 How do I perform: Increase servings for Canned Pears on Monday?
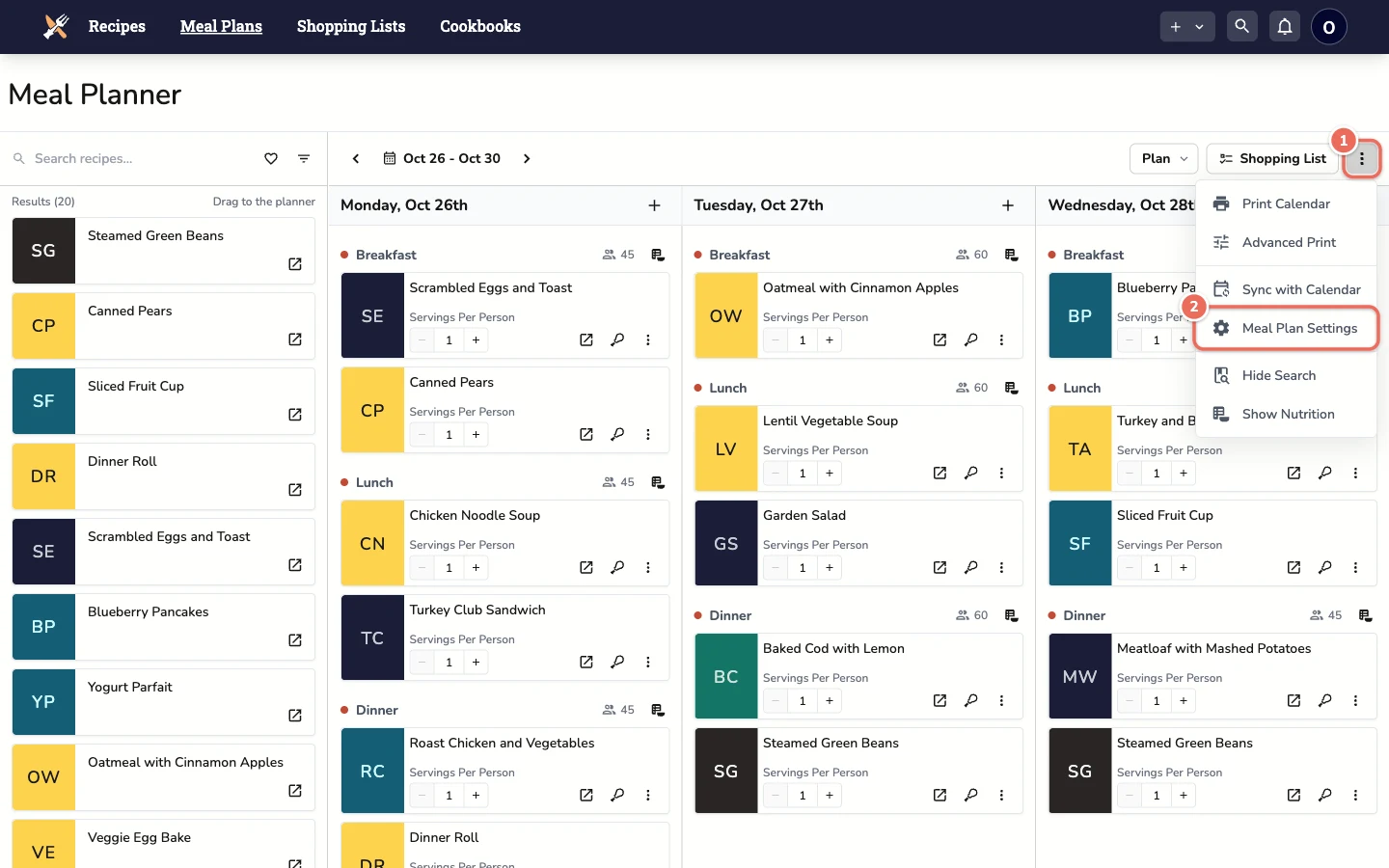click(x=476, y=435)
